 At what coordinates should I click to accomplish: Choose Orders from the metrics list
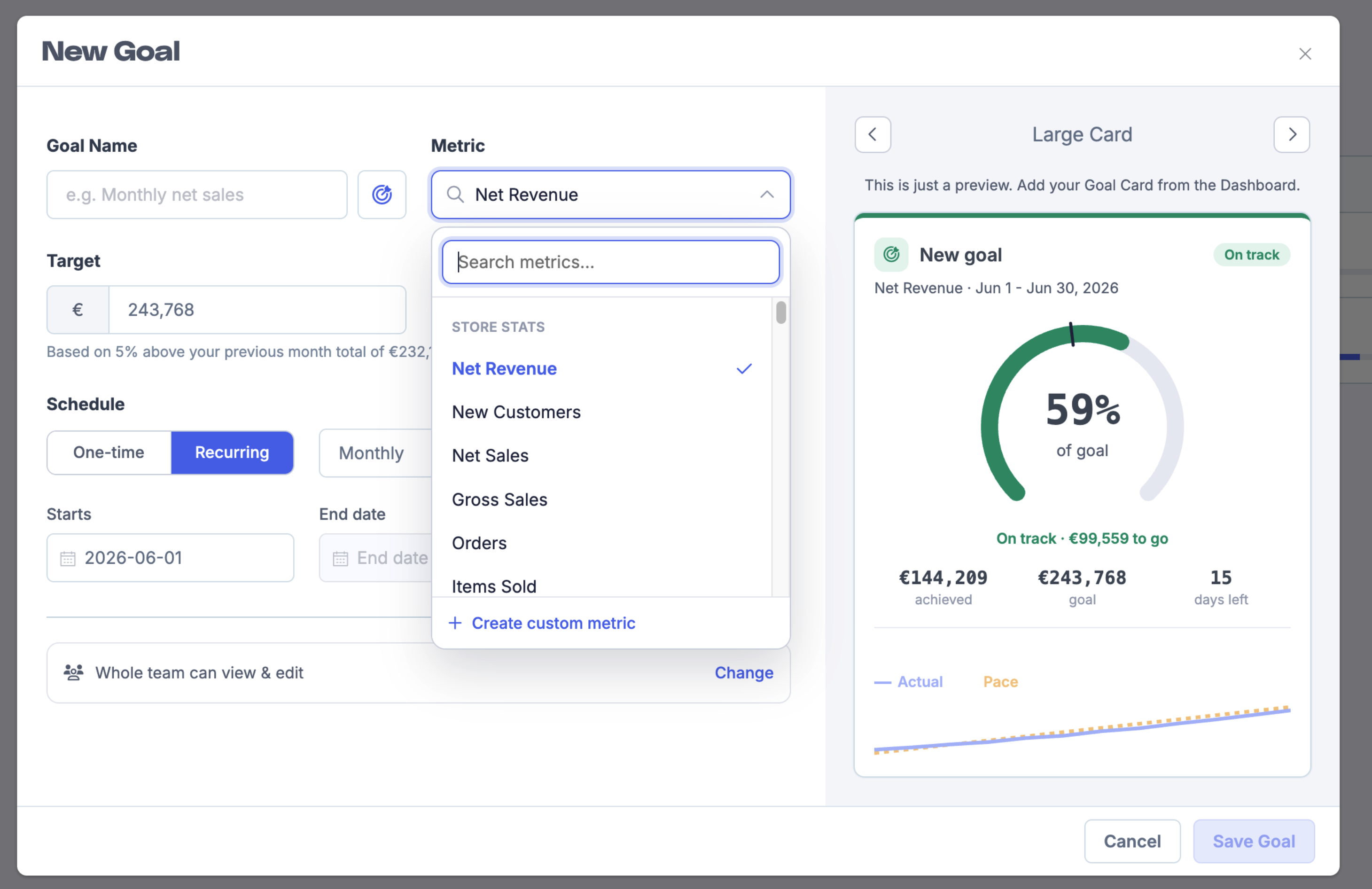click(x=601, y=543)
